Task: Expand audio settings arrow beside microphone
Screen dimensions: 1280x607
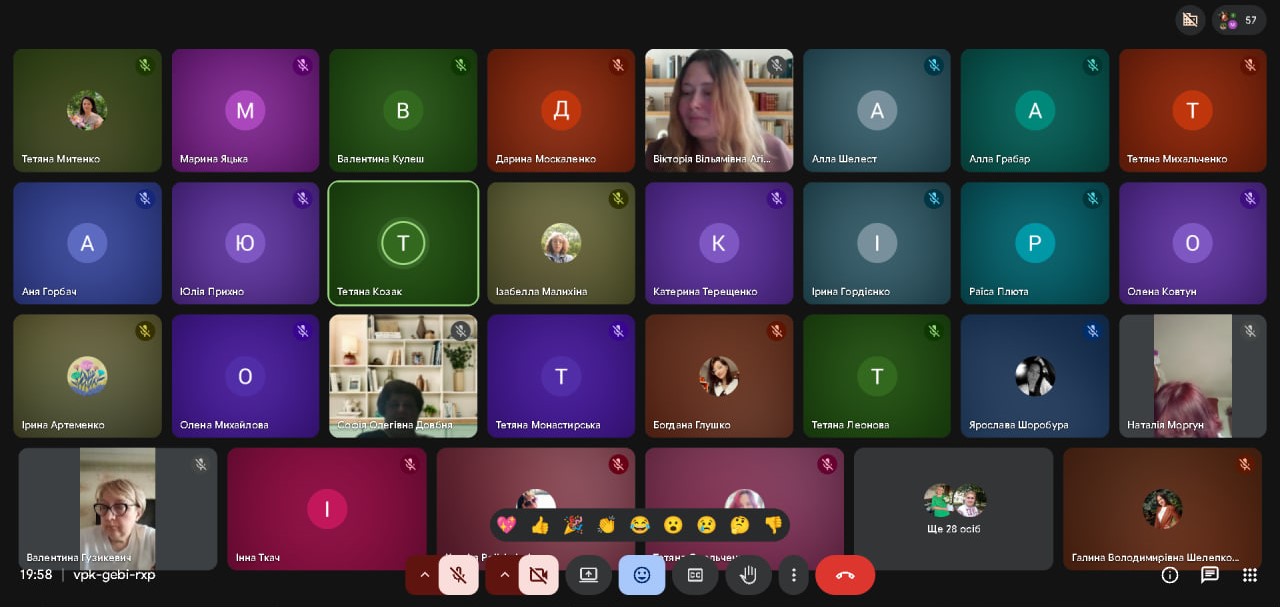Action: click(x=424, y=575)
